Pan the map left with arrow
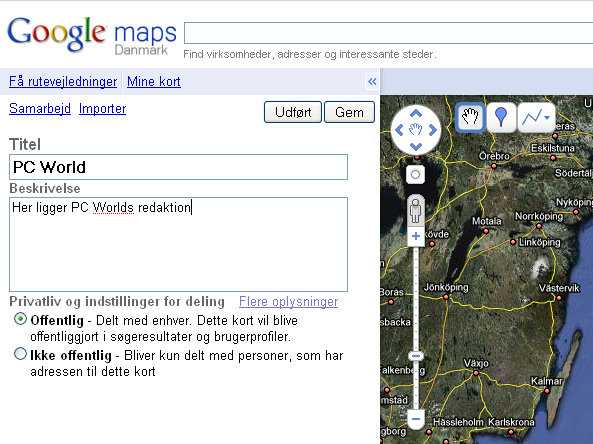 click(x=399, y=130)
